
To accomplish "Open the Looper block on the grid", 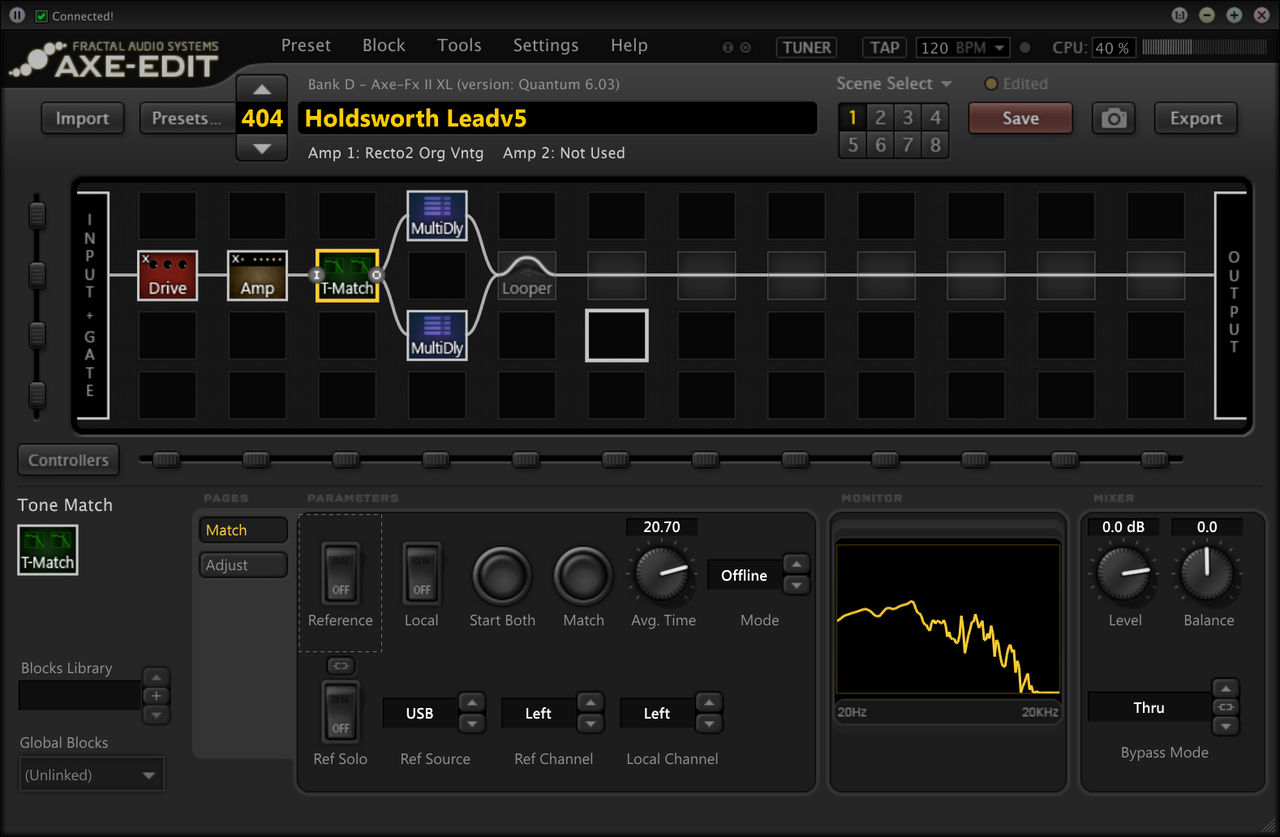I will 526,275.
